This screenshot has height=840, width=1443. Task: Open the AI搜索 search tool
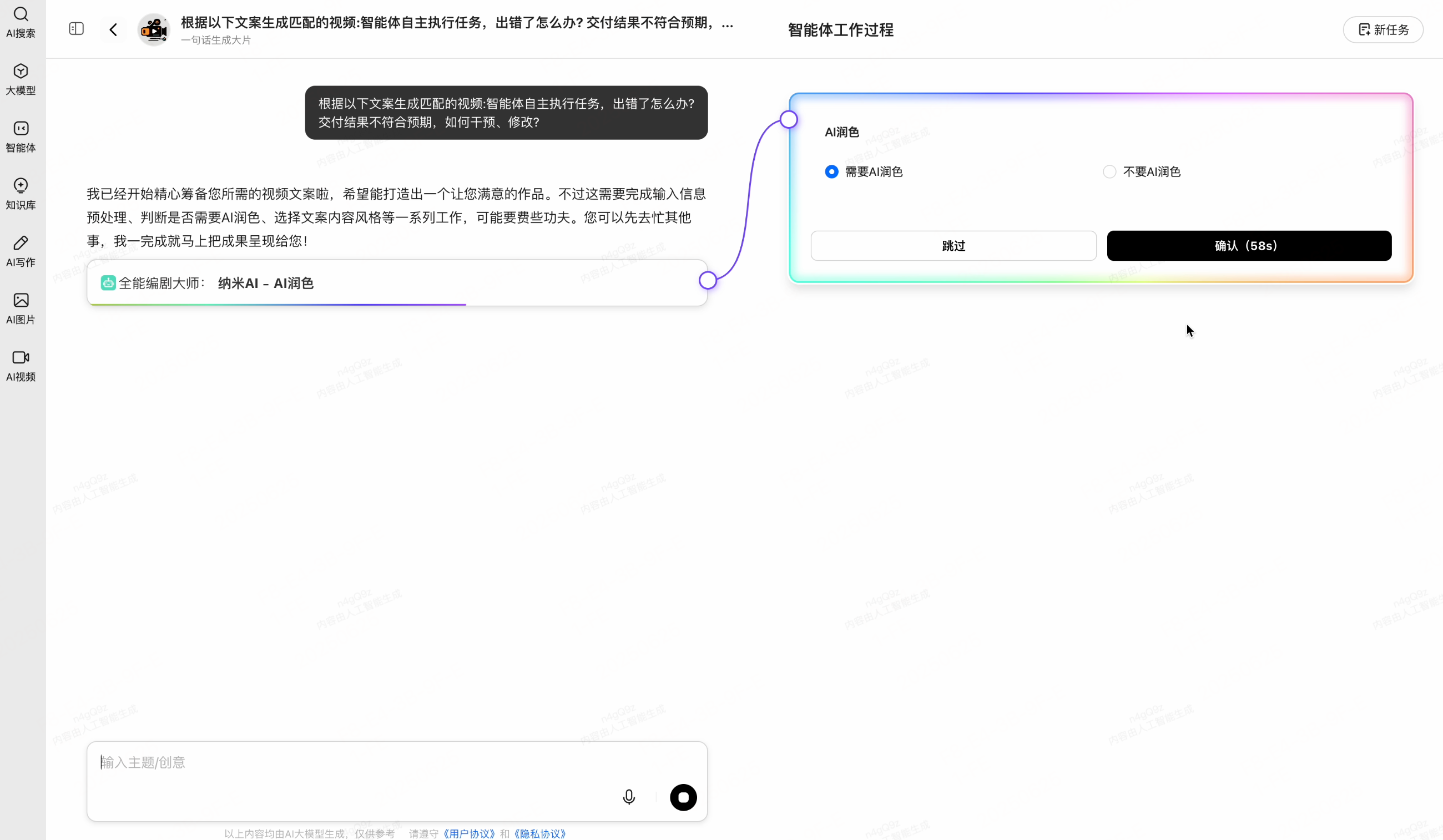pyautogui.click(x=21, y=22)
